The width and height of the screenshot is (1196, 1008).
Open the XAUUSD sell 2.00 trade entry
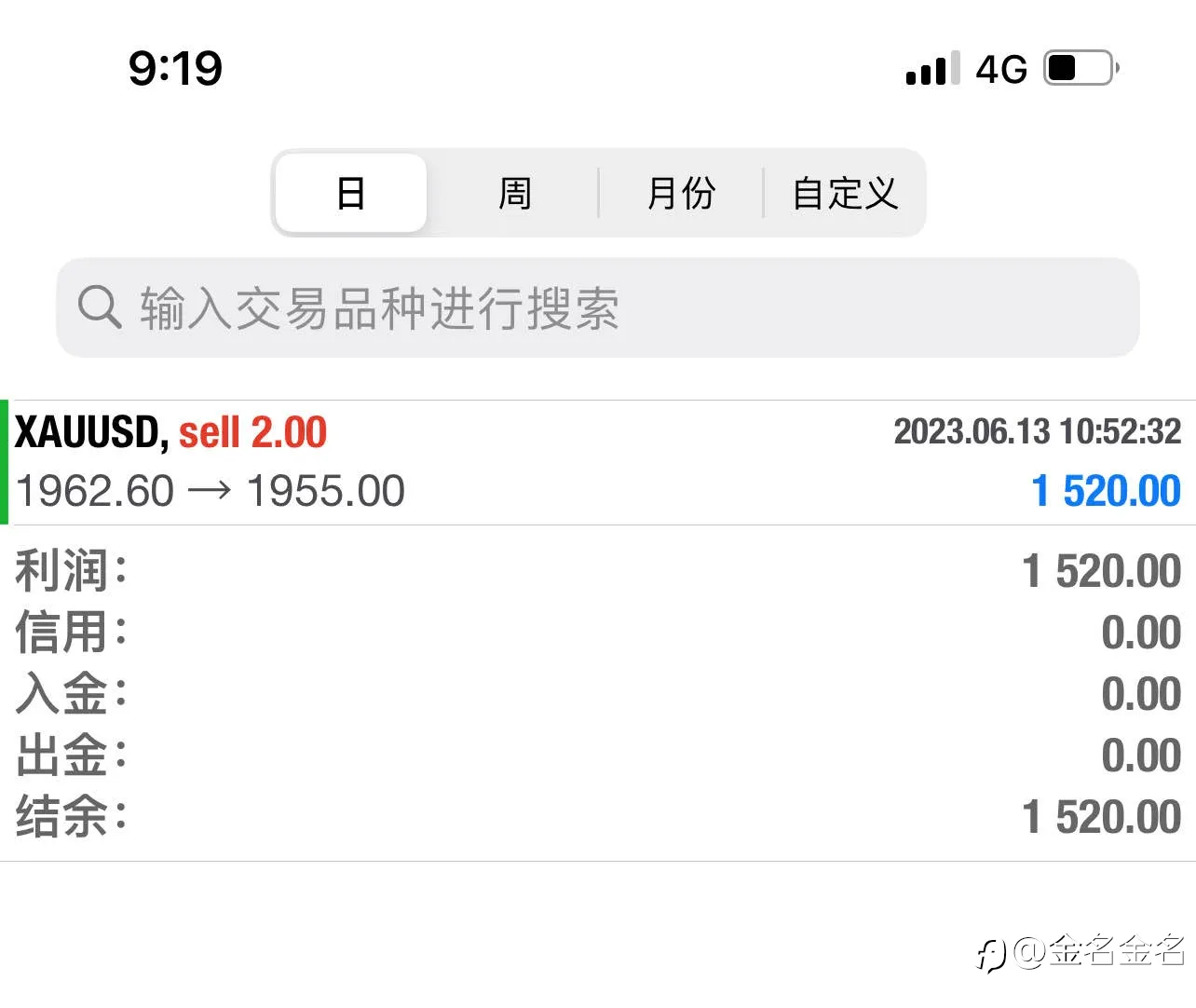tap(596, 462)
